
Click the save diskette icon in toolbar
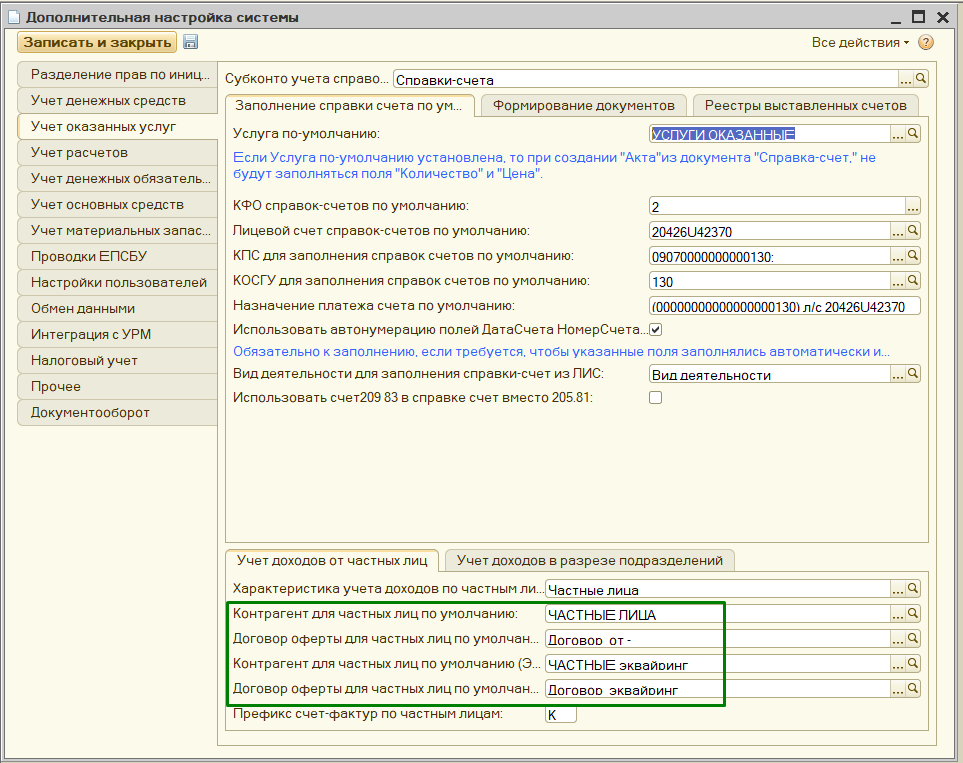tap(190, 42)
